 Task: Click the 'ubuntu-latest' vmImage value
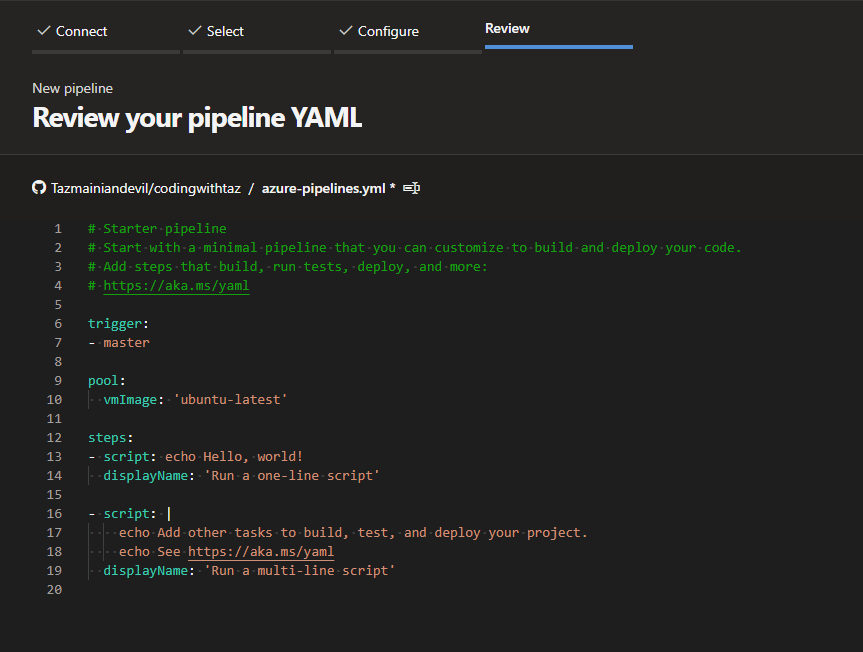(x=230, y=400)
